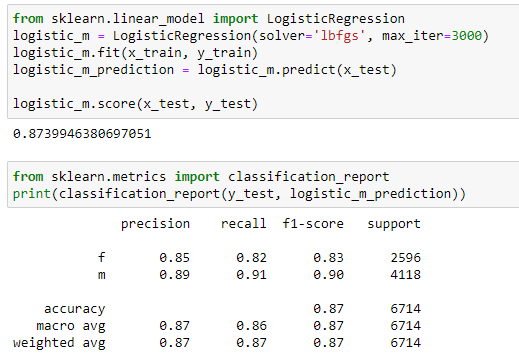
Task: Click the recall column header
Action: click(x=244, y=224)
